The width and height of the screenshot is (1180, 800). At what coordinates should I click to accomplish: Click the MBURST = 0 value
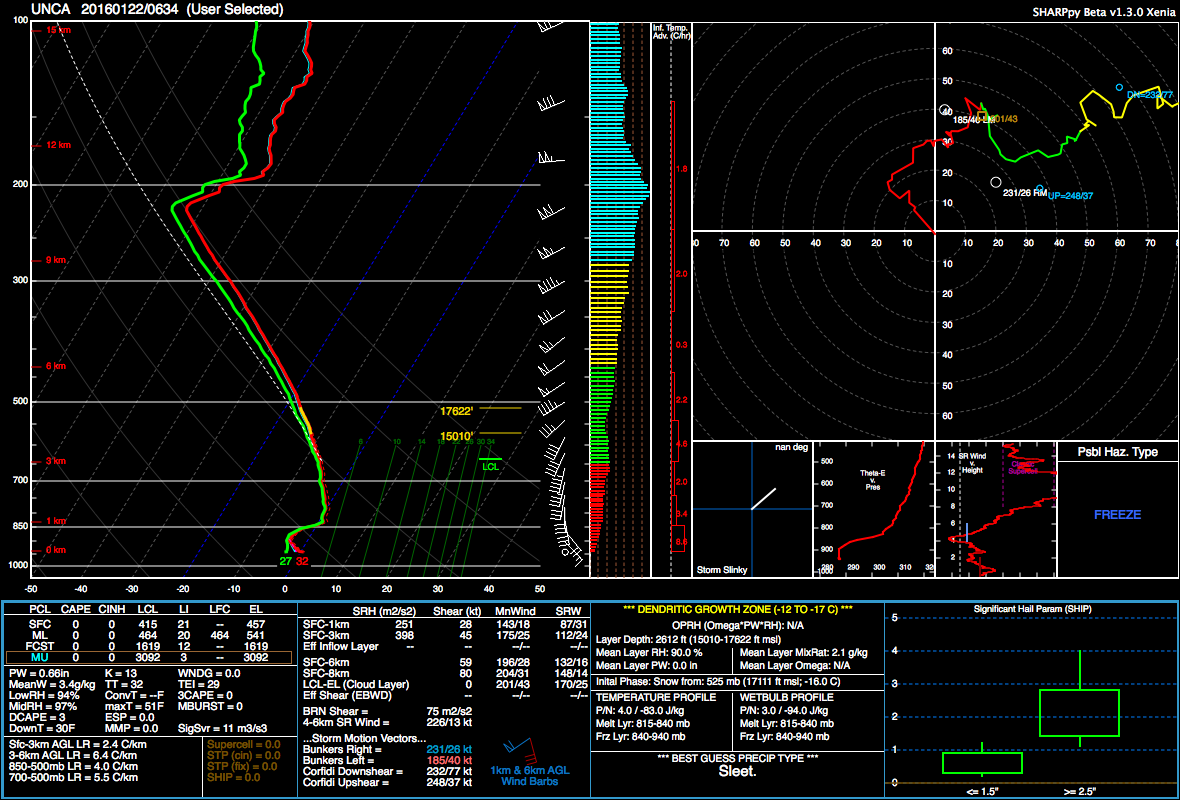(x=211, y=707)
